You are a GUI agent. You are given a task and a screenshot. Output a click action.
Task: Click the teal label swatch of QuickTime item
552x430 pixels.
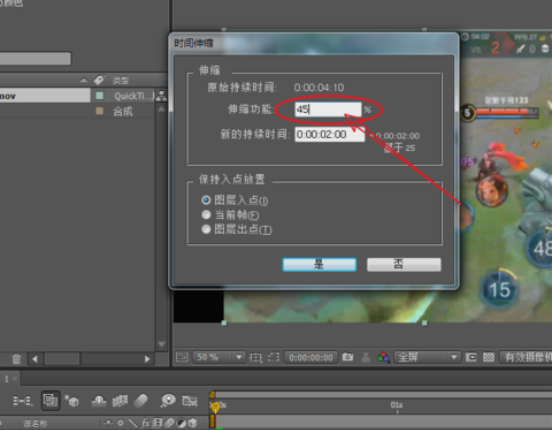pos(100,95)
